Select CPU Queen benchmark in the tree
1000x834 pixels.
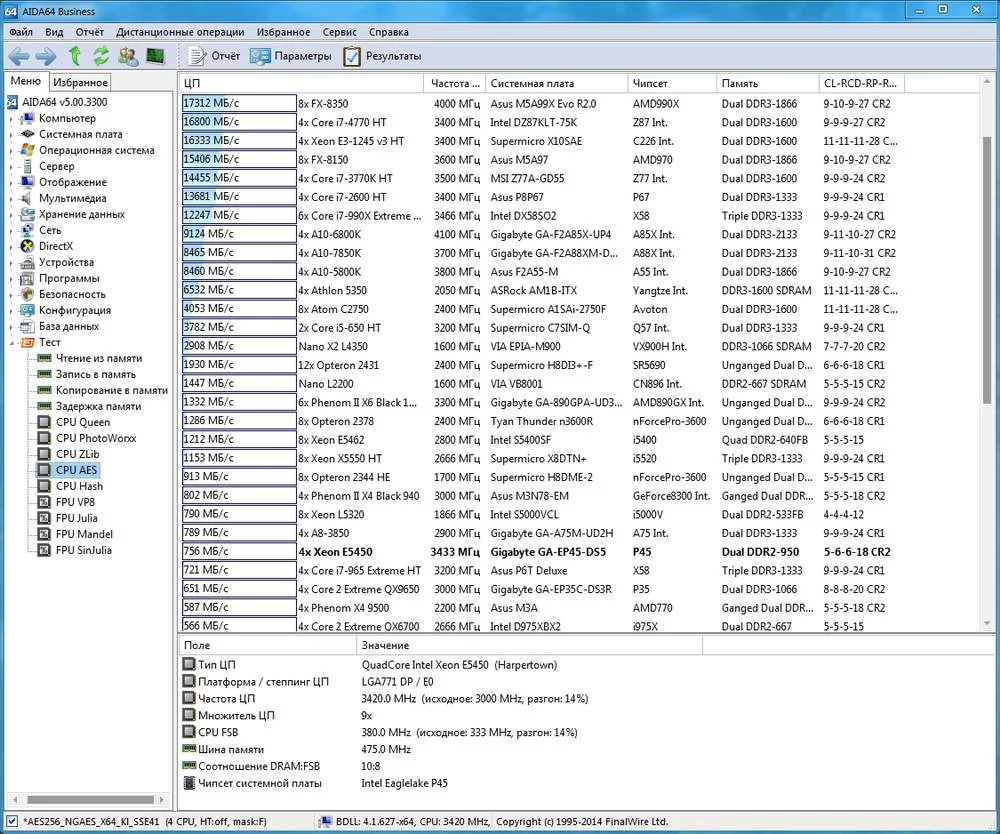(82, 422)
